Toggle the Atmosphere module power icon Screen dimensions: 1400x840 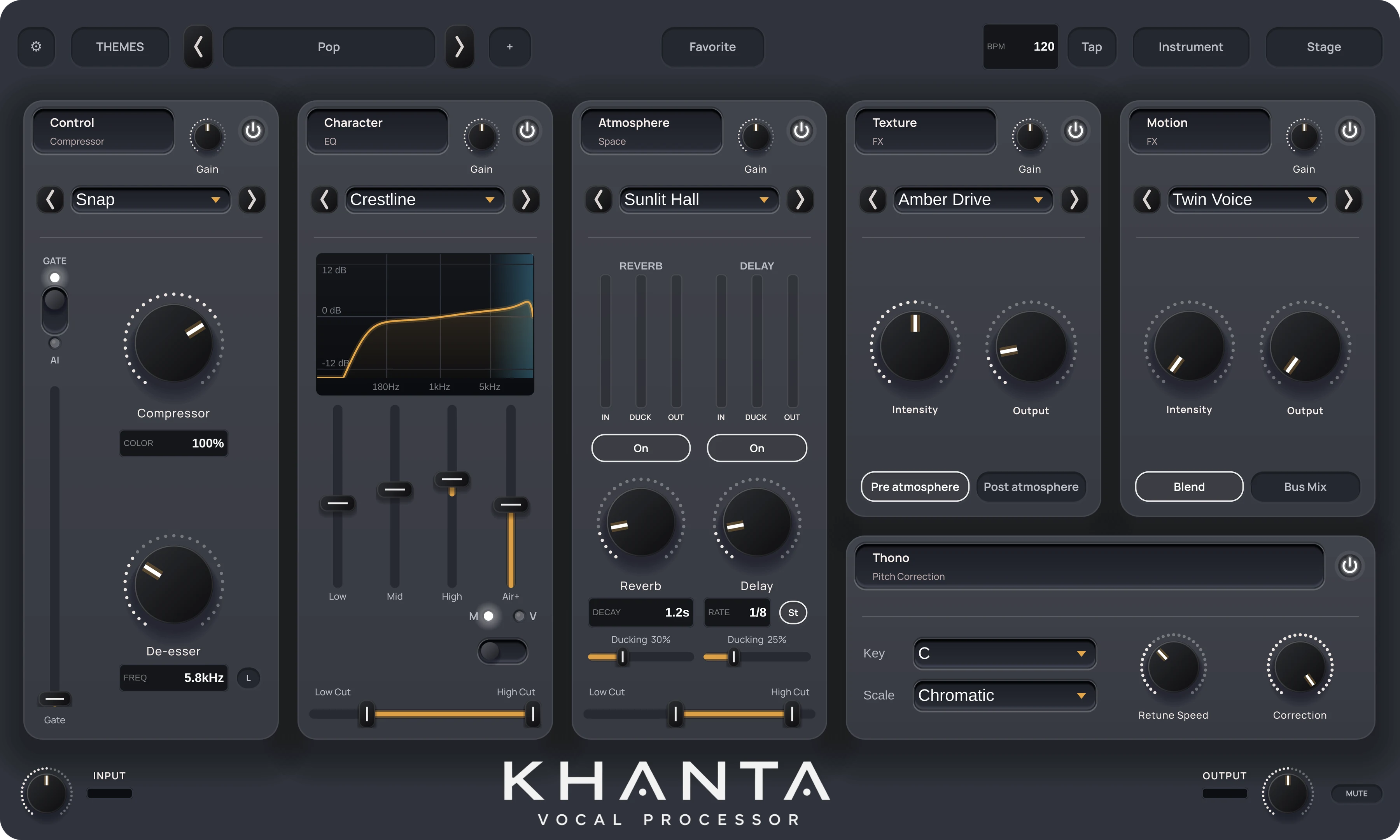click(801, 131)
